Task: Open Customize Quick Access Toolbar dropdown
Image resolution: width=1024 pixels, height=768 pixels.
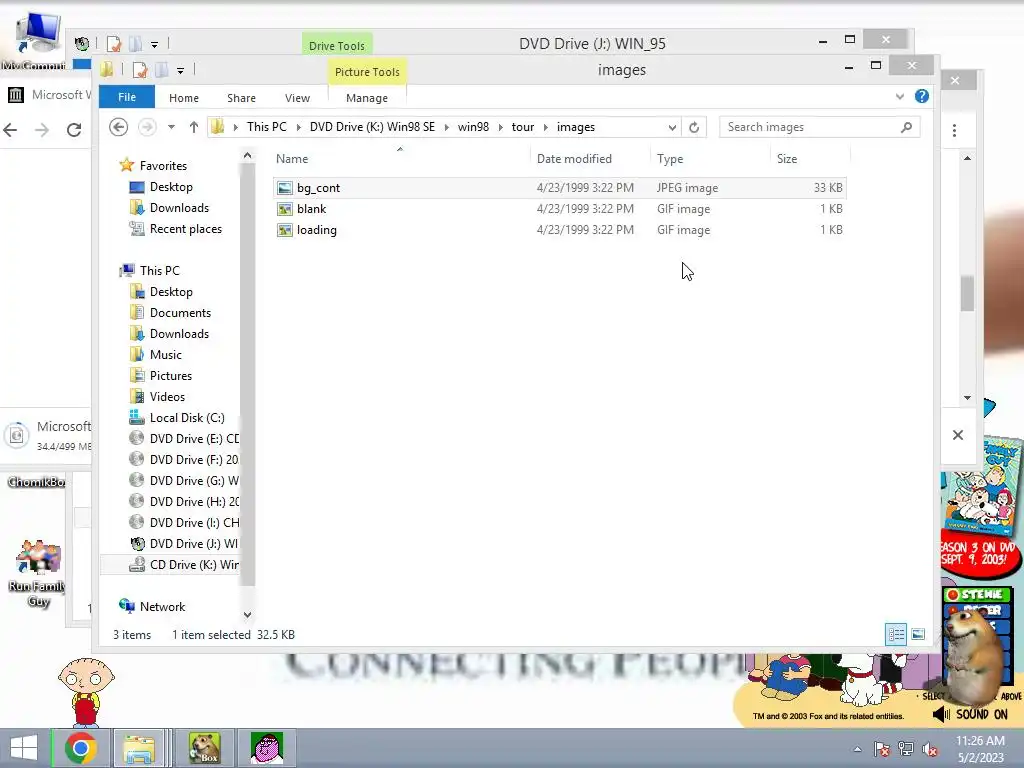Action: coord(180,71)
